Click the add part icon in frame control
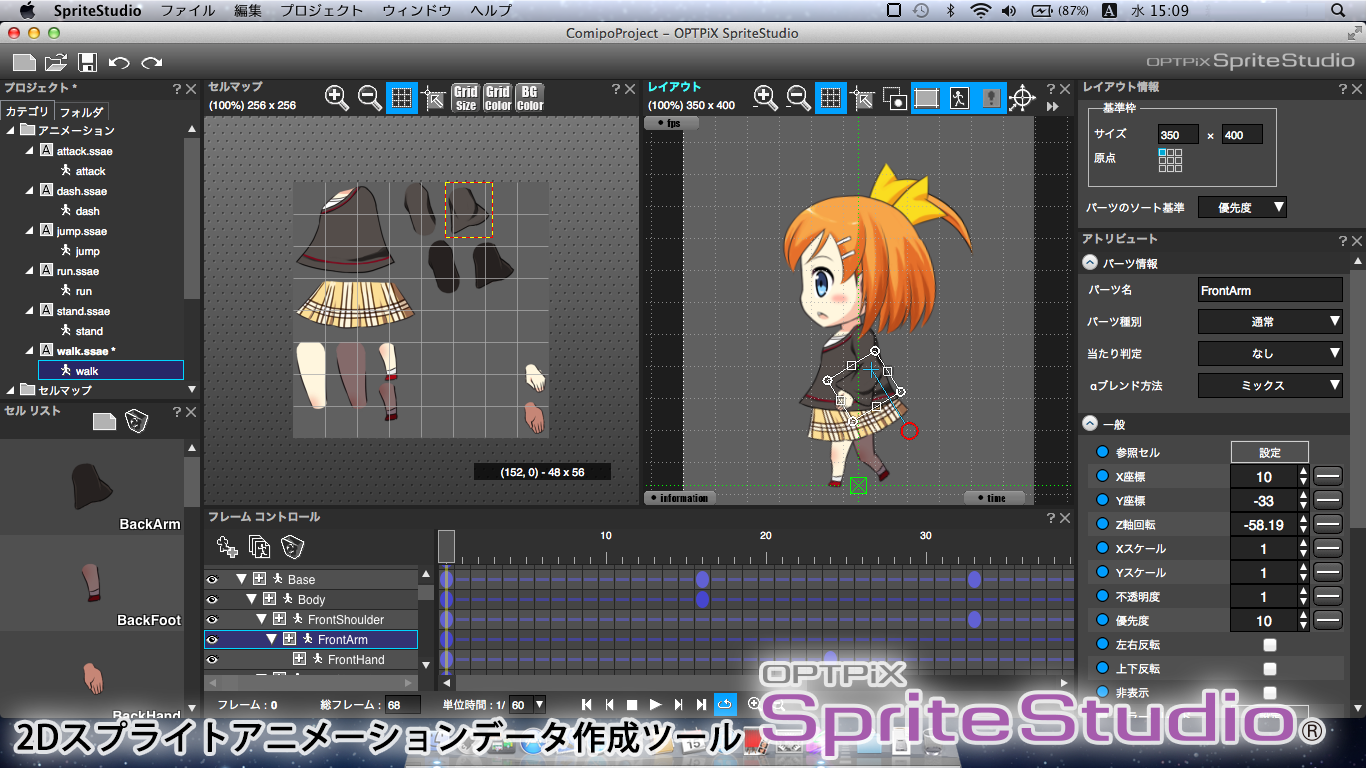Screen dimensions: 1366x768 227,546
